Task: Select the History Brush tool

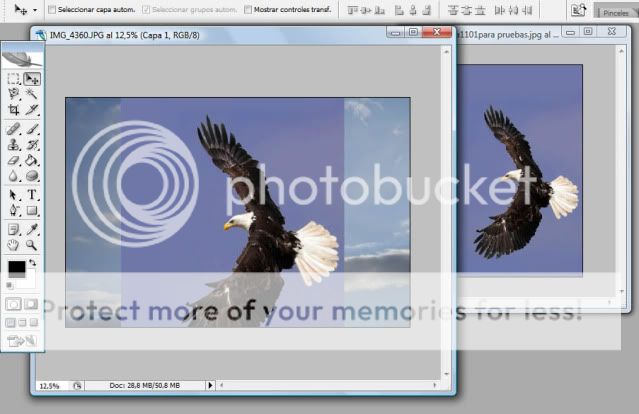Action: click(x=32, y=145)
